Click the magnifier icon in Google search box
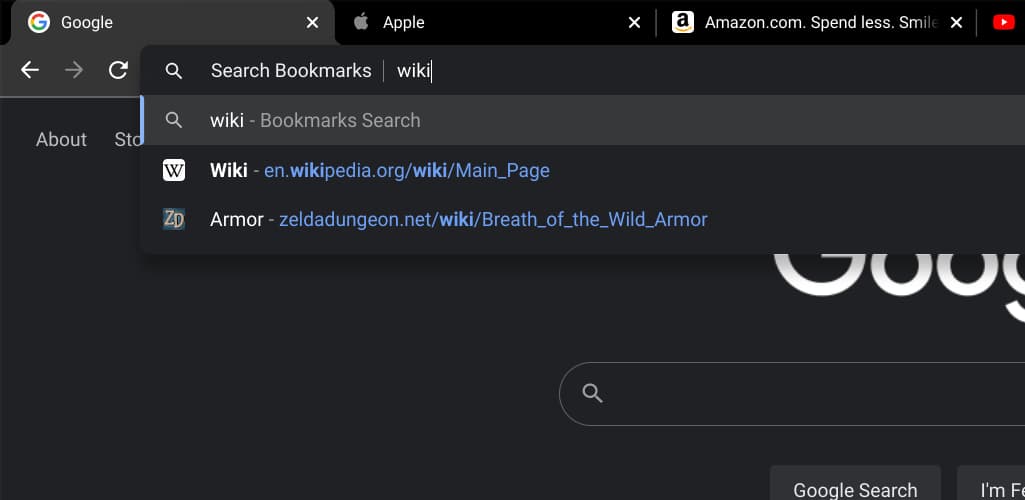The width and height of the screenshot is (1025, 500). pos(593,393)
